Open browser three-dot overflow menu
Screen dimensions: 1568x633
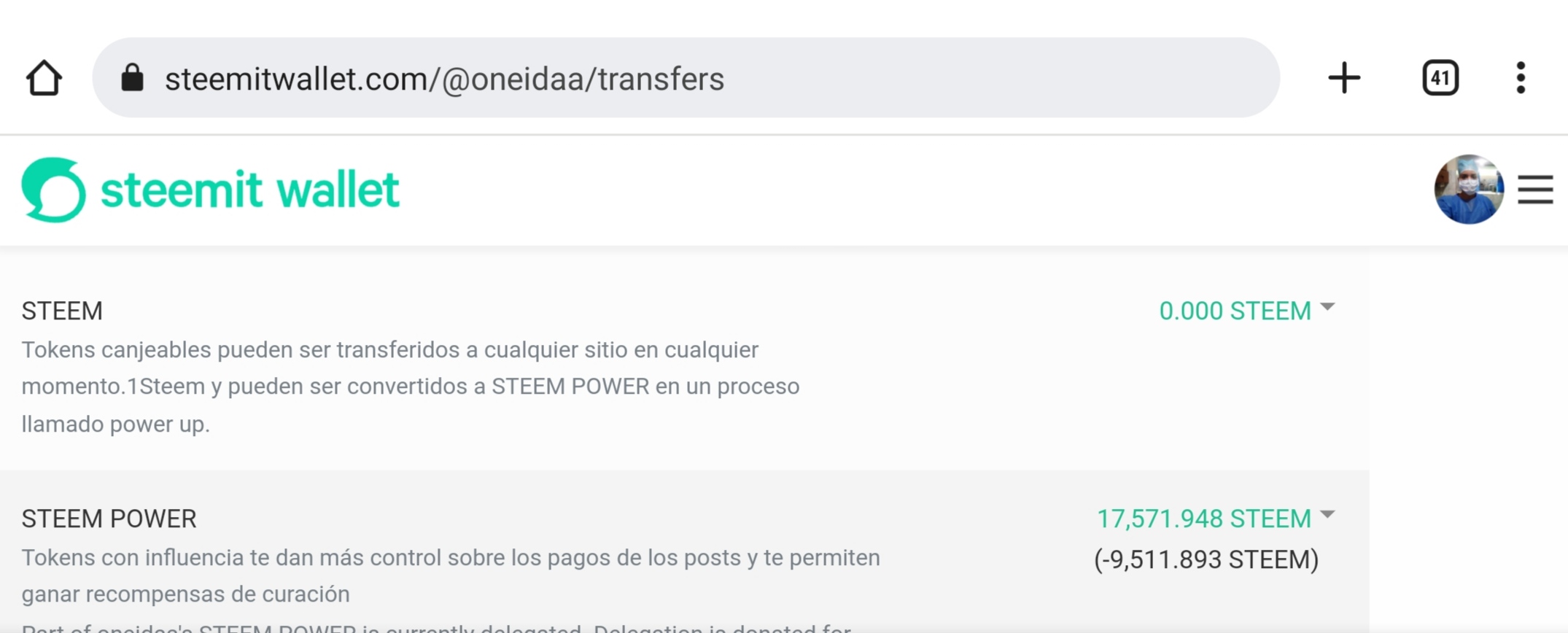click(1521, 78)
